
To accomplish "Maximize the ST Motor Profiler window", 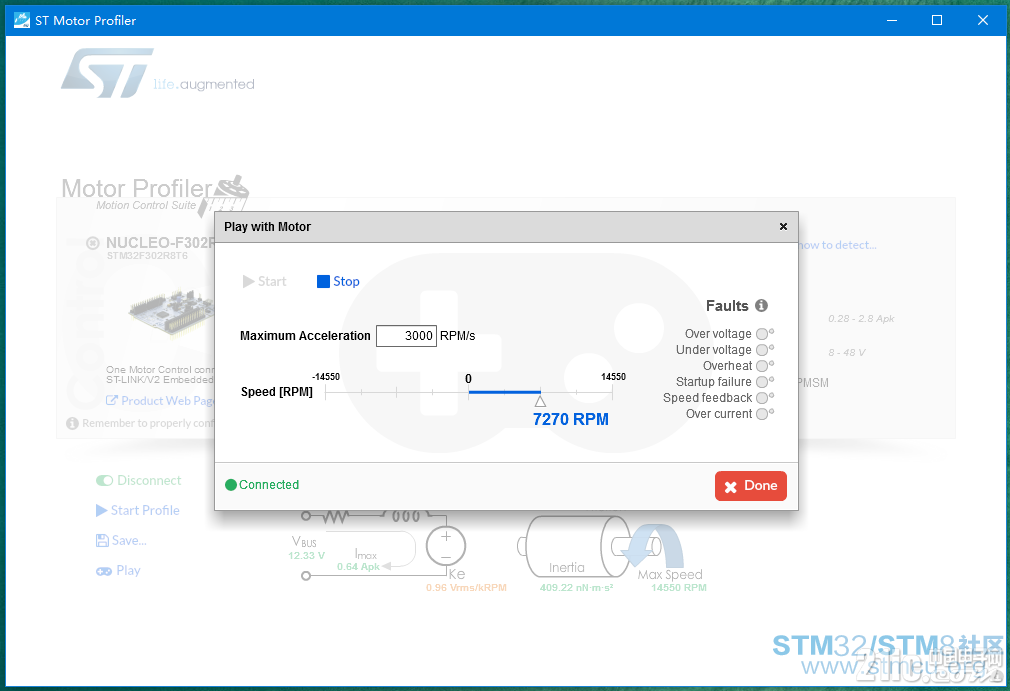I will coord(937,20).
